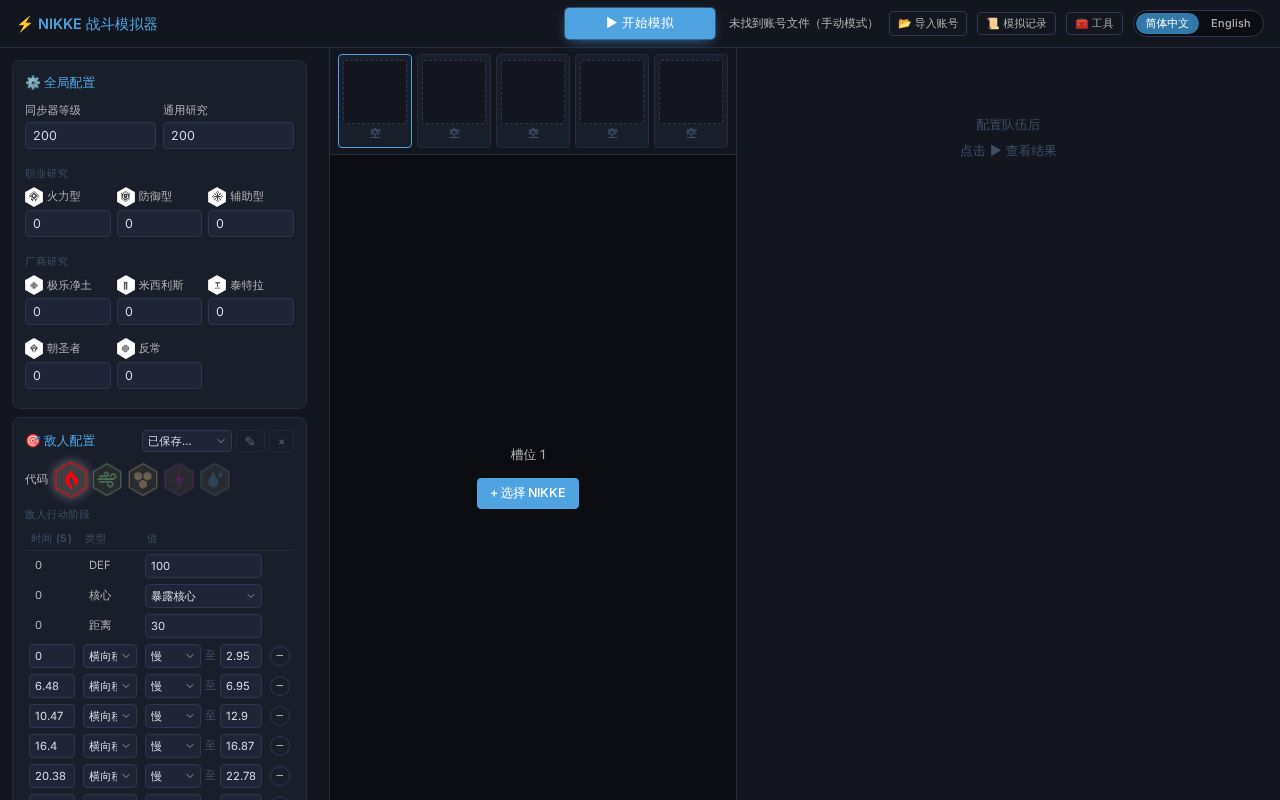This screenshot has height=800, width=1280.
Task: Open the 横向 type dropdown in row 0
Action: click(x=110, y=656)
